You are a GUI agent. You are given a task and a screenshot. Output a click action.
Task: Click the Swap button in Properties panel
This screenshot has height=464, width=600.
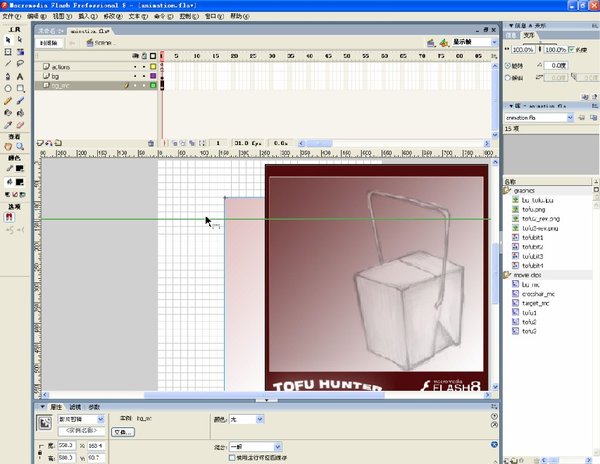point(122,432)
